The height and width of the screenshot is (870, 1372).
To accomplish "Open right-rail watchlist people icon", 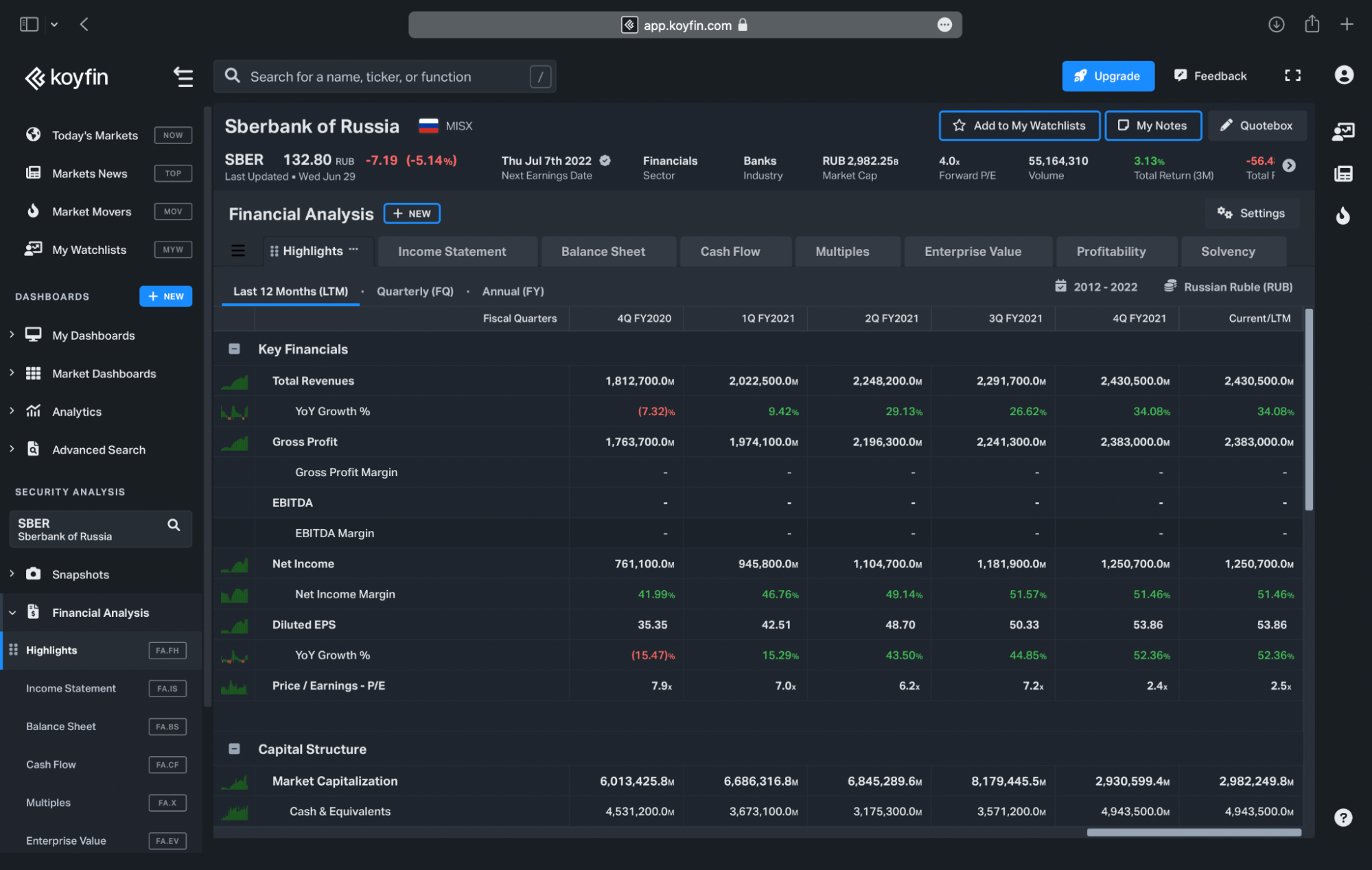I will click(1342, 131).
